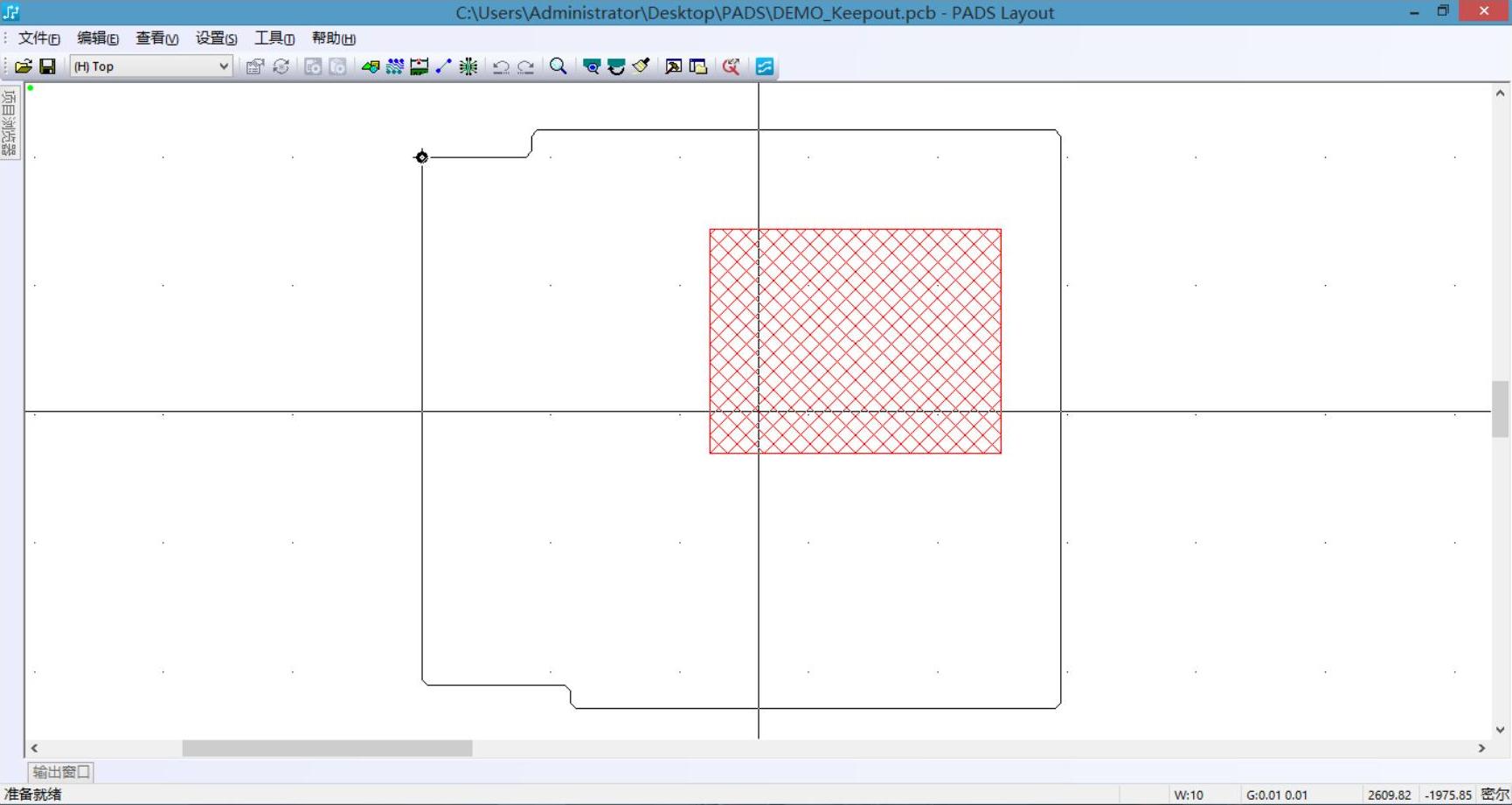The width and height of the screenshot is (1512, 805).
Task: Click the horizontal scrollbar thumb
Action: coord(327,748)
